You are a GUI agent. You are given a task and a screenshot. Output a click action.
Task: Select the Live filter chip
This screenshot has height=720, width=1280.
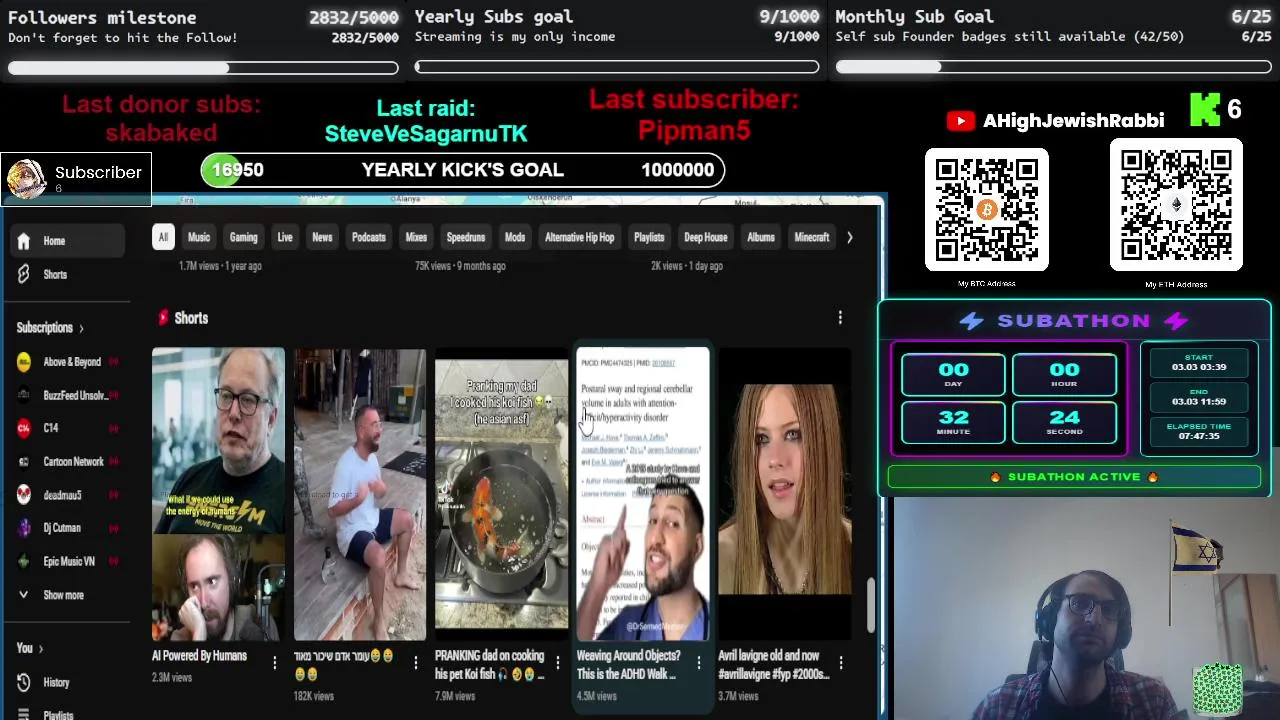285,238
